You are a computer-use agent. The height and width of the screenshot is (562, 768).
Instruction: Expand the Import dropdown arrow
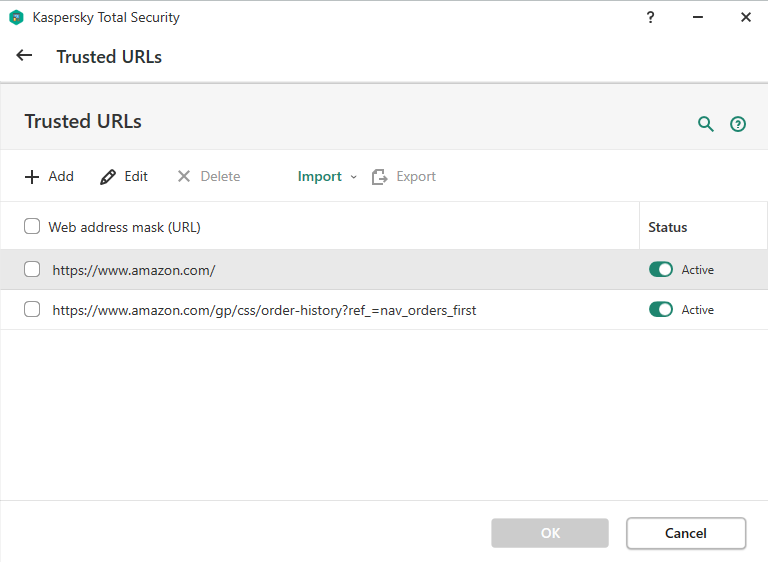click(x=353, y=177)
